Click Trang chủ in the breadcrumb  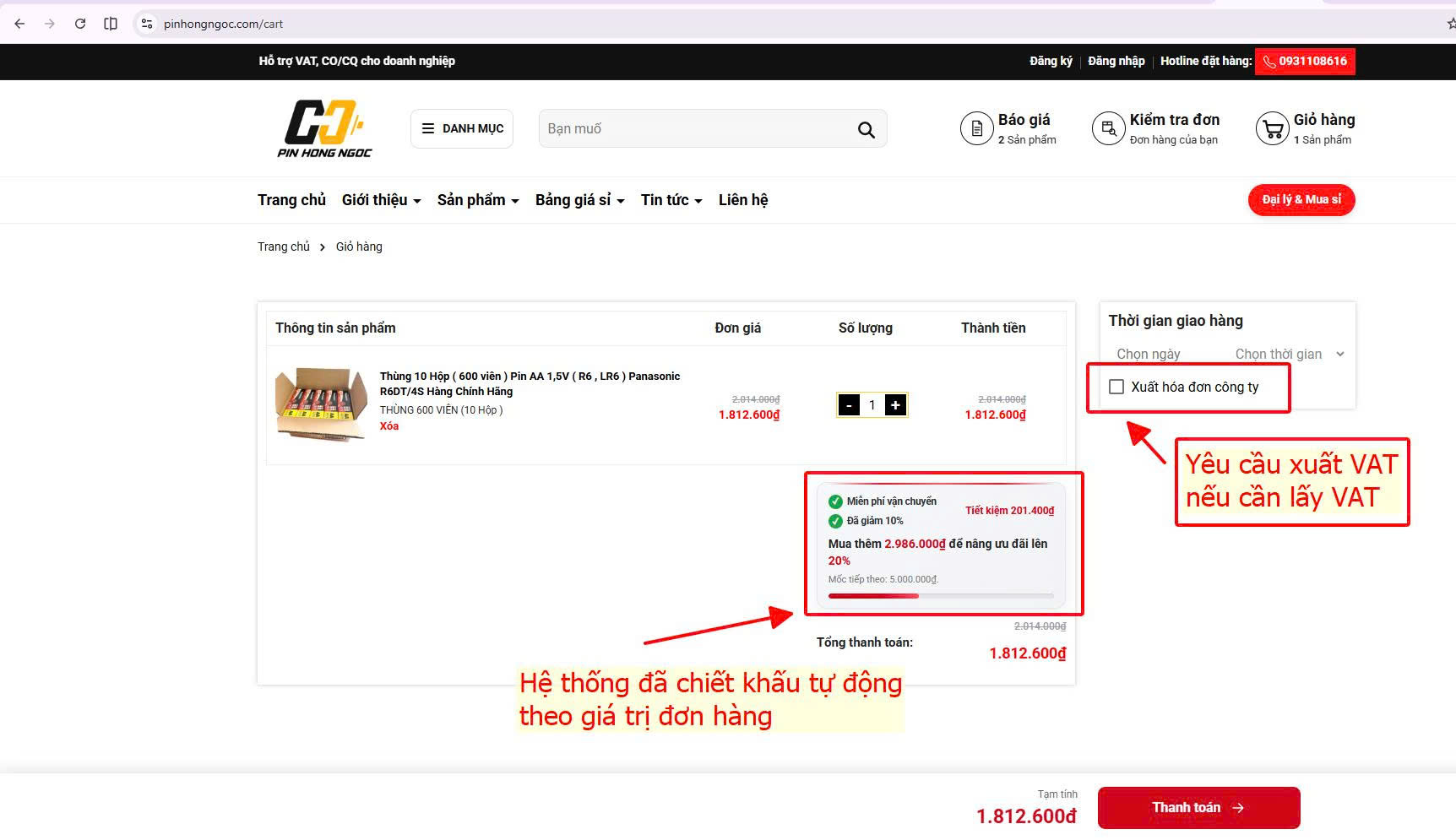tap(284, 247)
